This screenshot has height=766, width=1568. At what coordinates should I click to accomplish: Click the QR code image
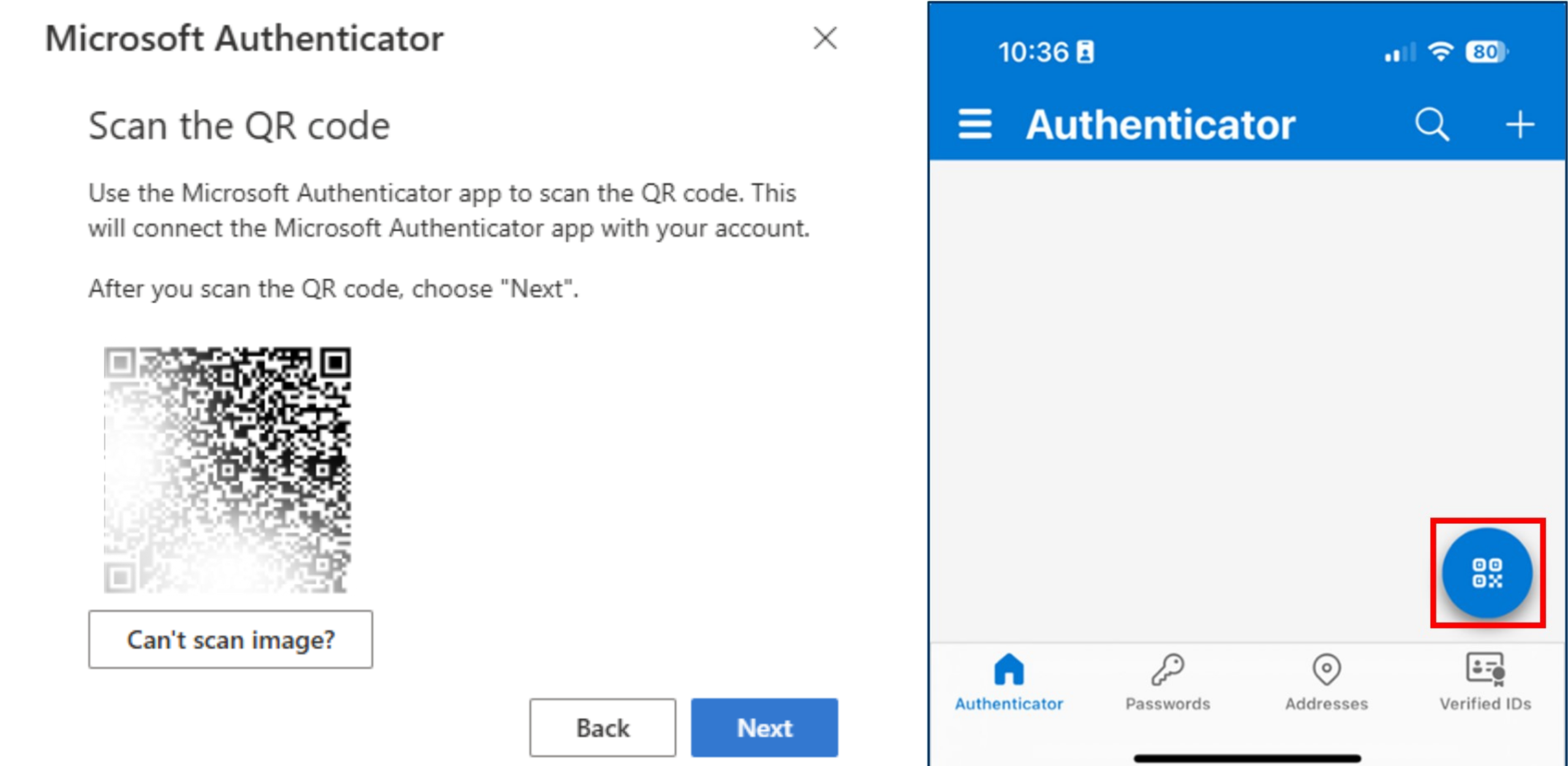227,469
